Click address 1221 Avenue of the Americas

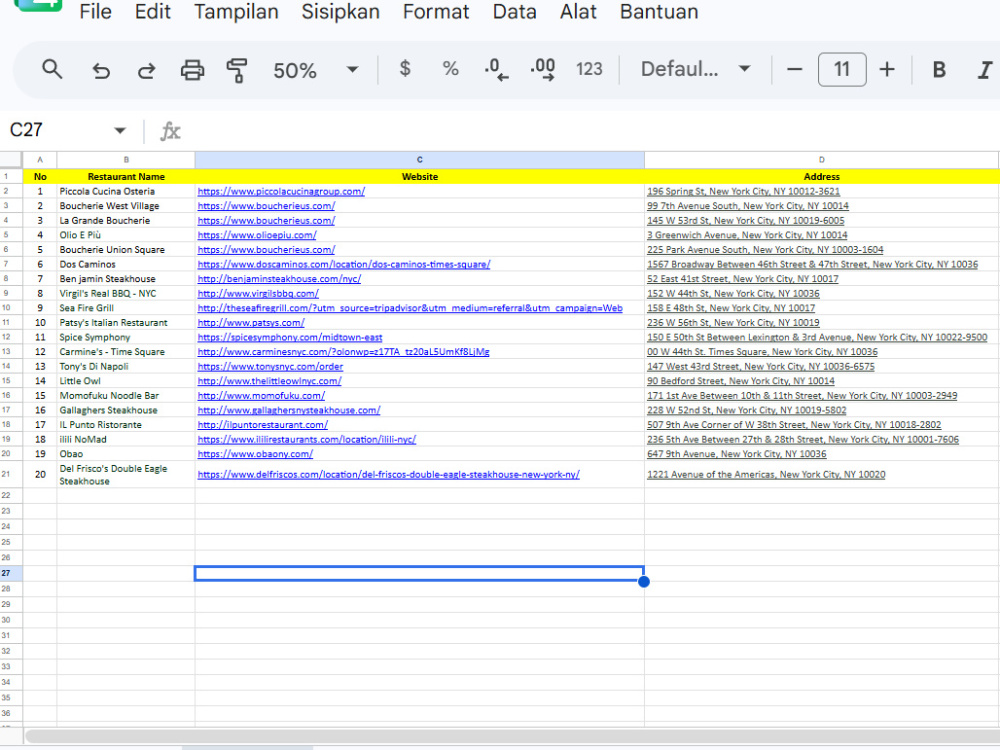[x=766, y=474]
